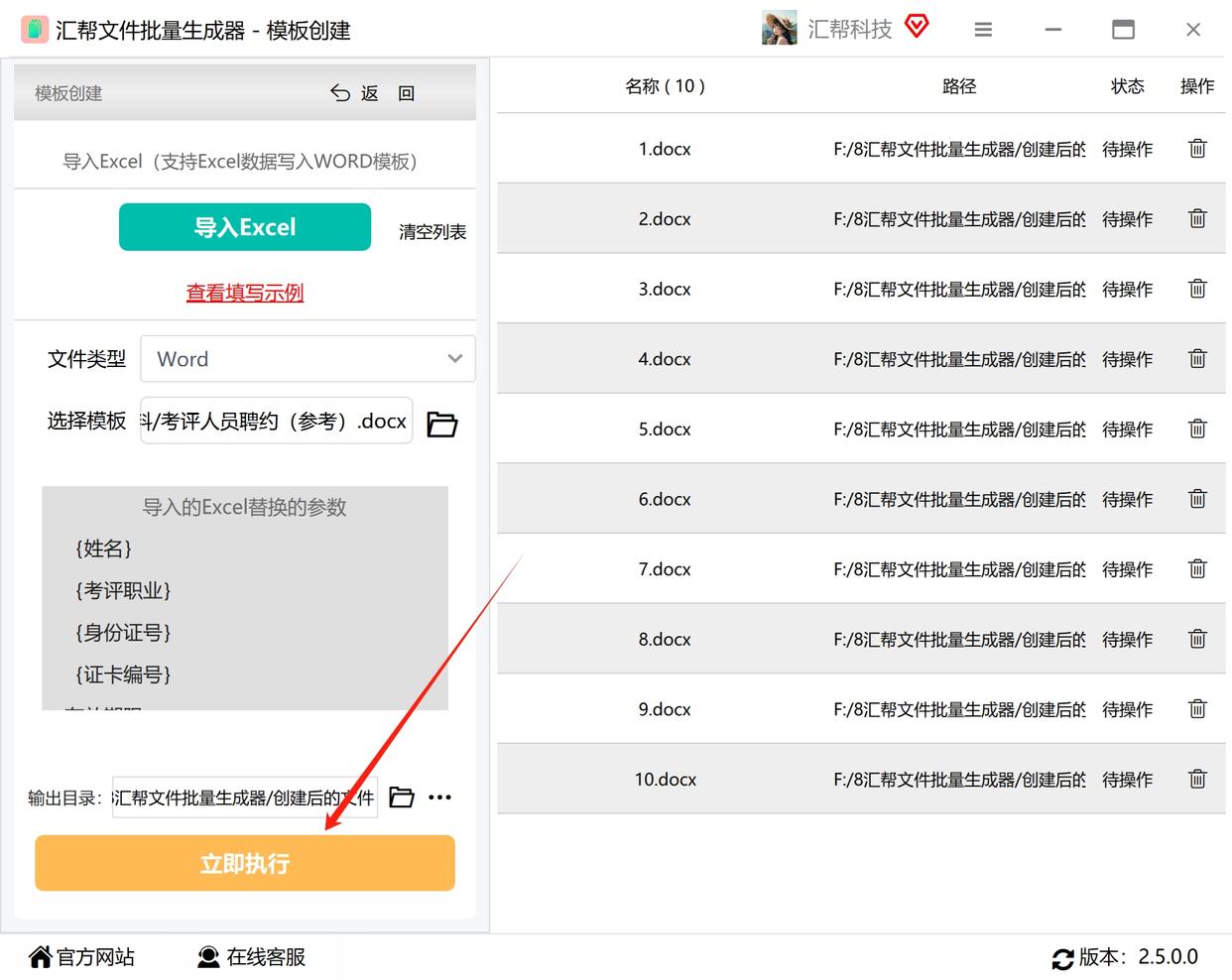Viewport: 1232px width, 980px height.
Task: Select the {证卡编号} parameter
Action: pyautogui.click(x=124, y=674)
